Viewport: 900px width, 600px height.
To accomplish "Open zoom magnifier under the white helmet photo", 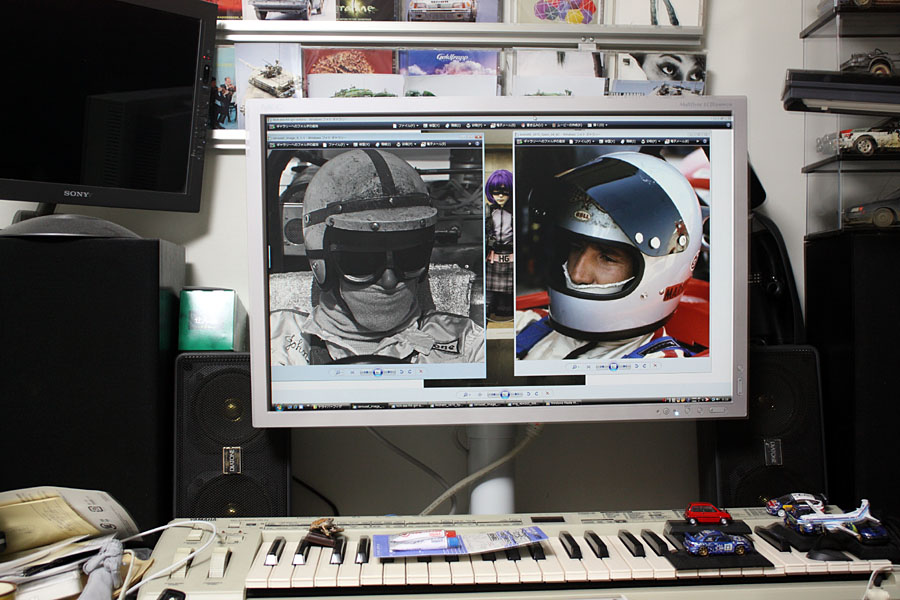I will 574,366.
